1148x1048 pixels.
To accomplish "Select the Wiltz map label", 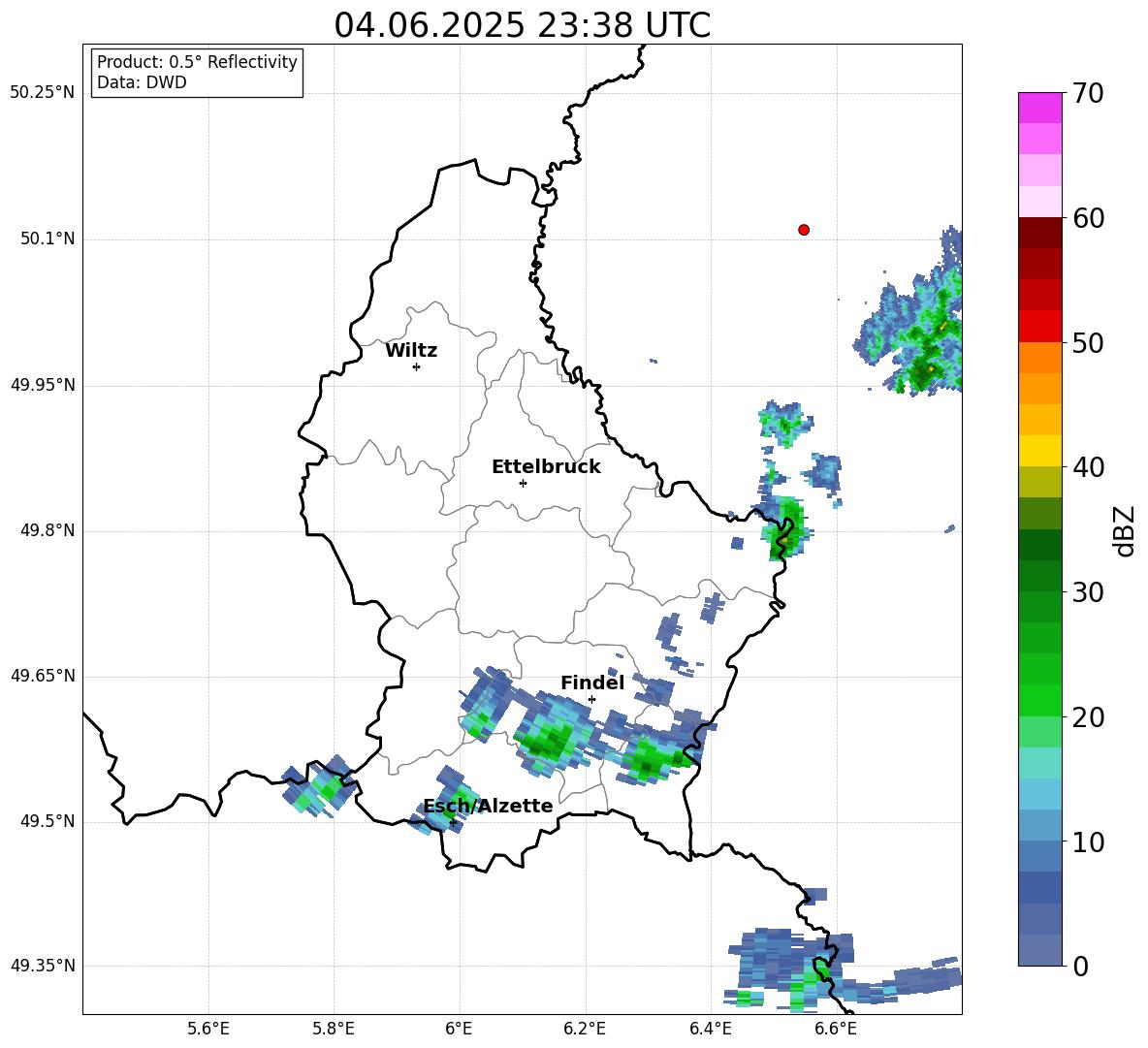I will (x=411, y=351).
